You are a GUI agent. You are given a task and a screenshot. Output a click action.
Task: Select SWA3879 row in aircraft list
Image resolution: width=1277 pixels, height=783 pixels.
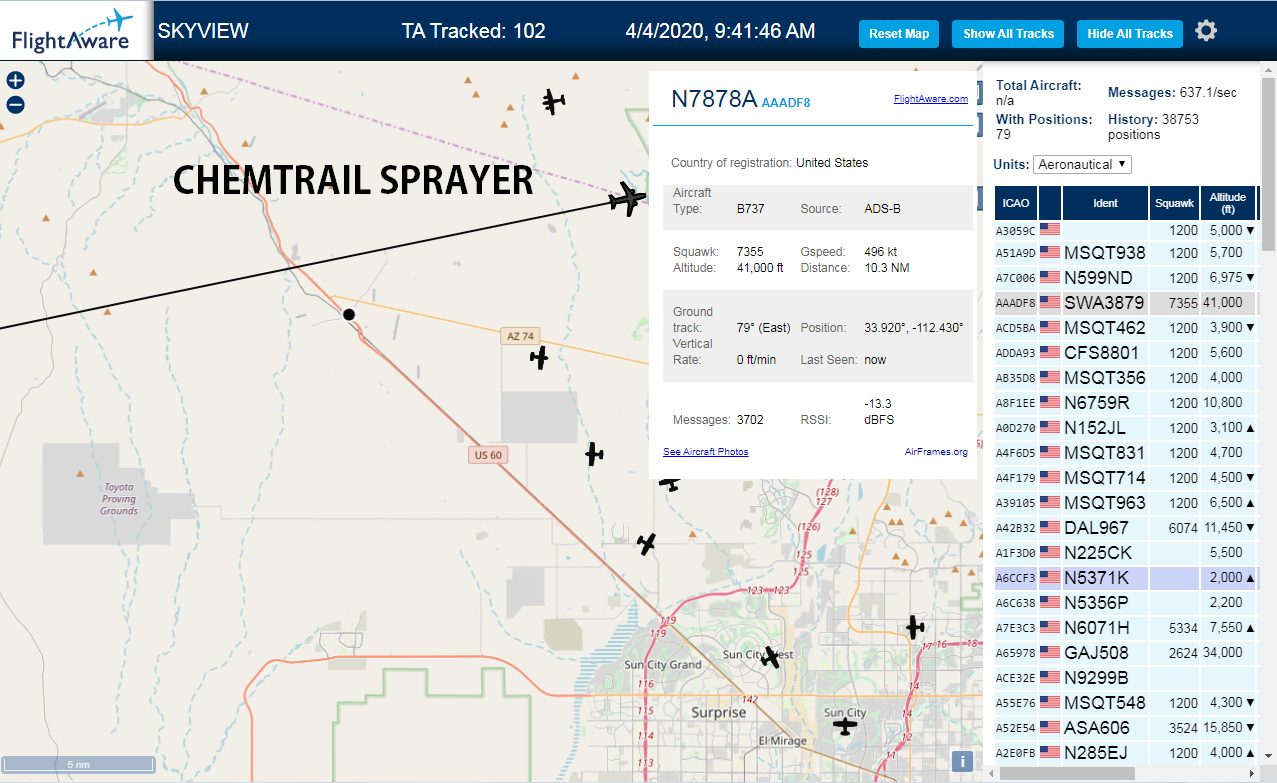[x=1125, y=303]
